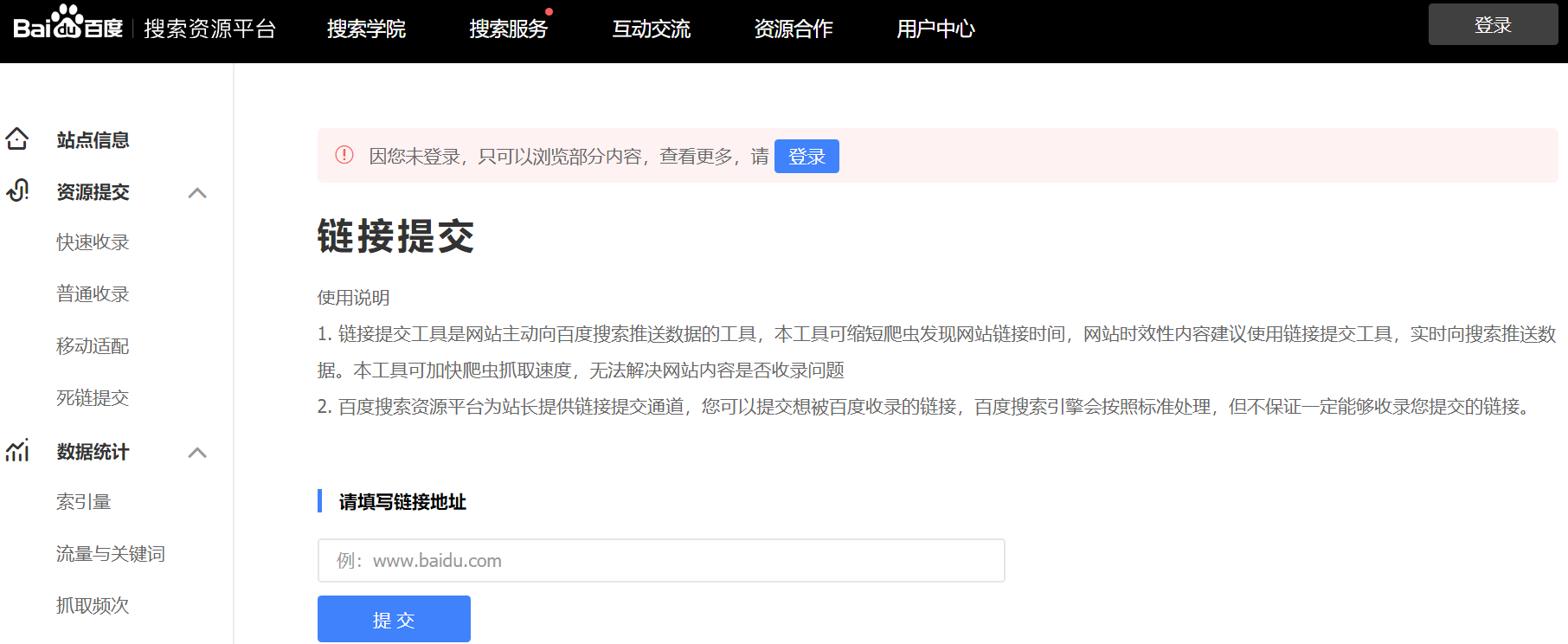Open 普通收录 in sidebar

tap(93, 293)
